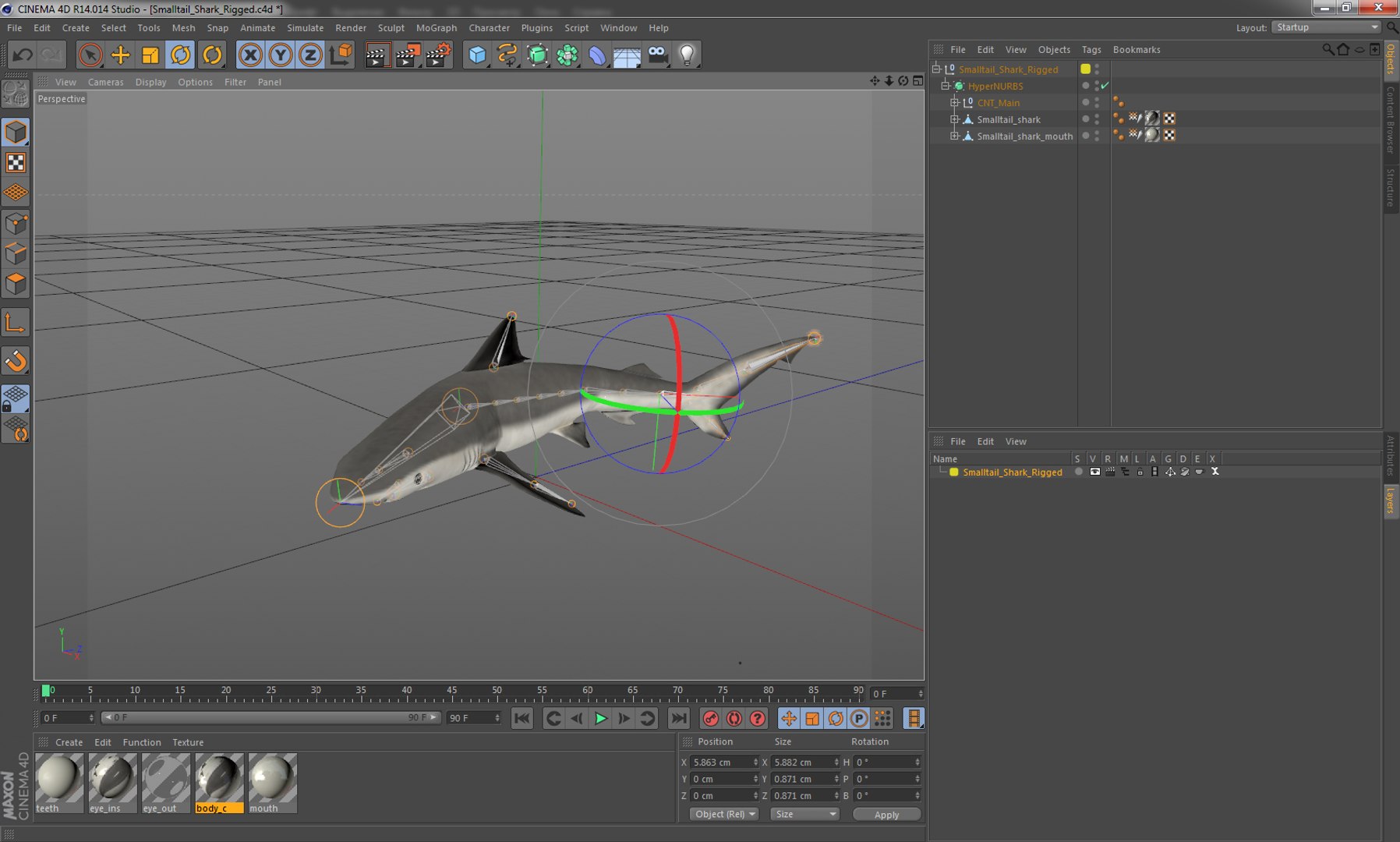Add Floor environment object icon
The width and height of the screenshot is (1400, 842).
[627, 55]
